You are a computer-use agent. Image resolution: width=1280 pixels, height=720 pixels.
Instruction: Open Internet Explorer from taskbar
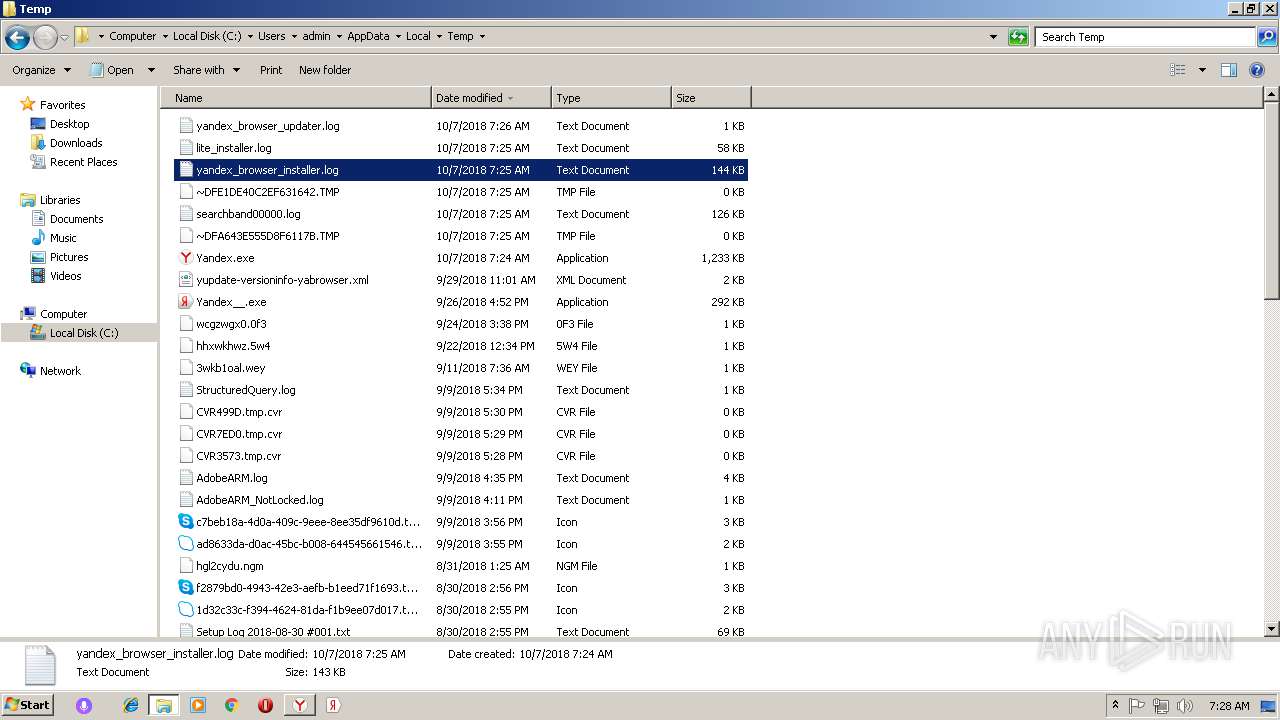coord(131,705)
